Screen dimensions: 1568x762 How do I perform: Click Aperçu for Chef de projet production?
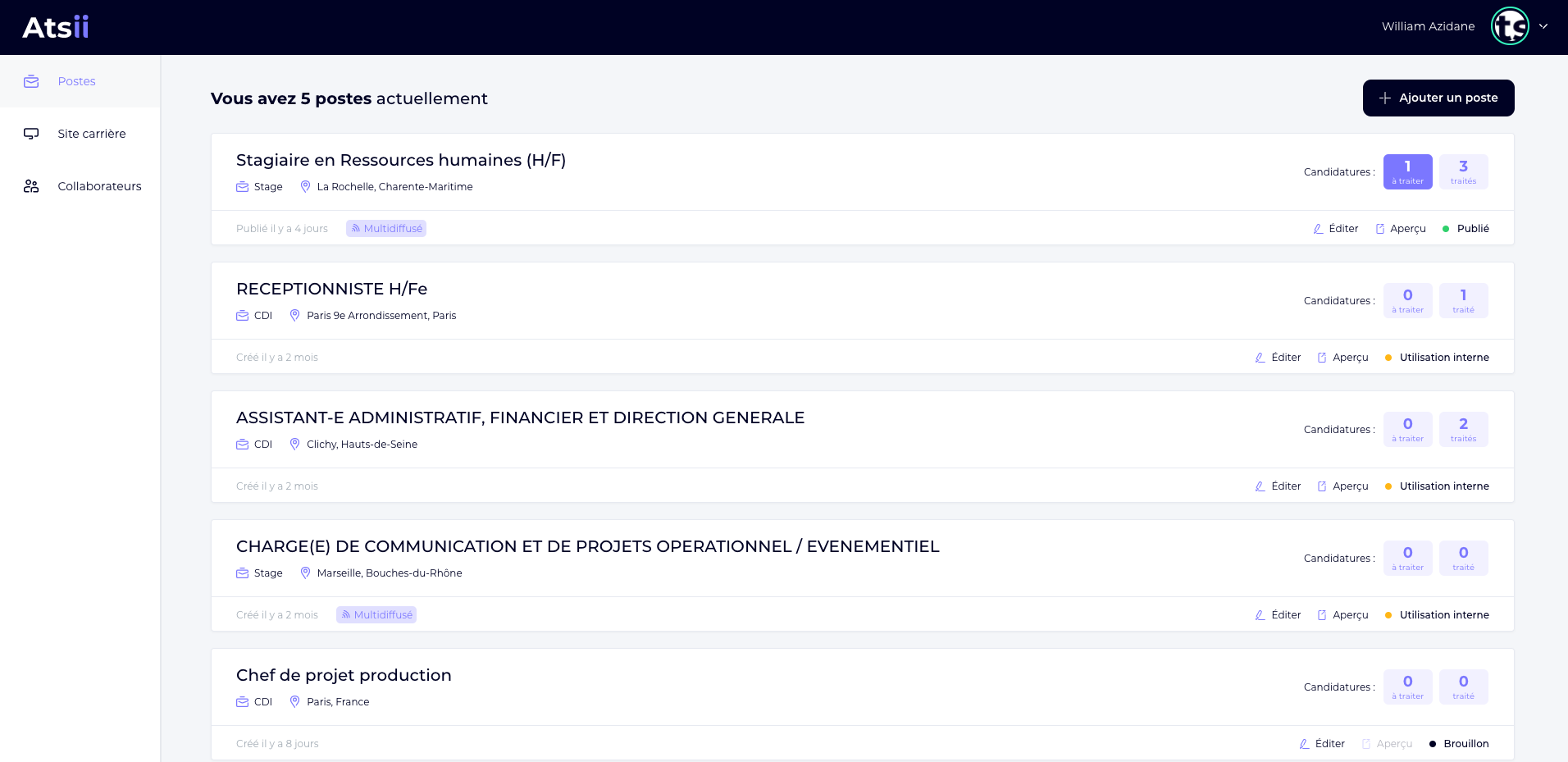coord(1387,744)
